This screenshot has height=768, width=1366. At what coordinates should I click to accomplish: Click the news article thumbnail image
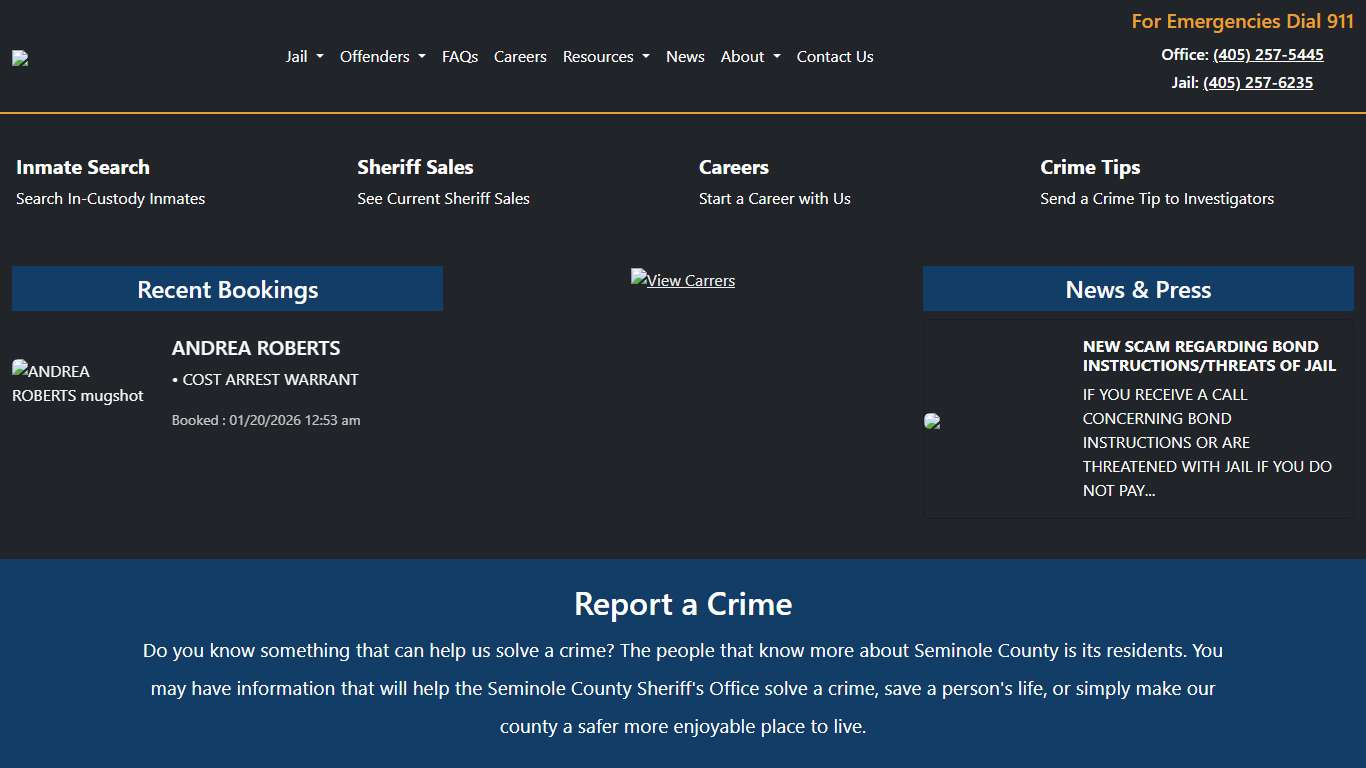click(933, 421)
